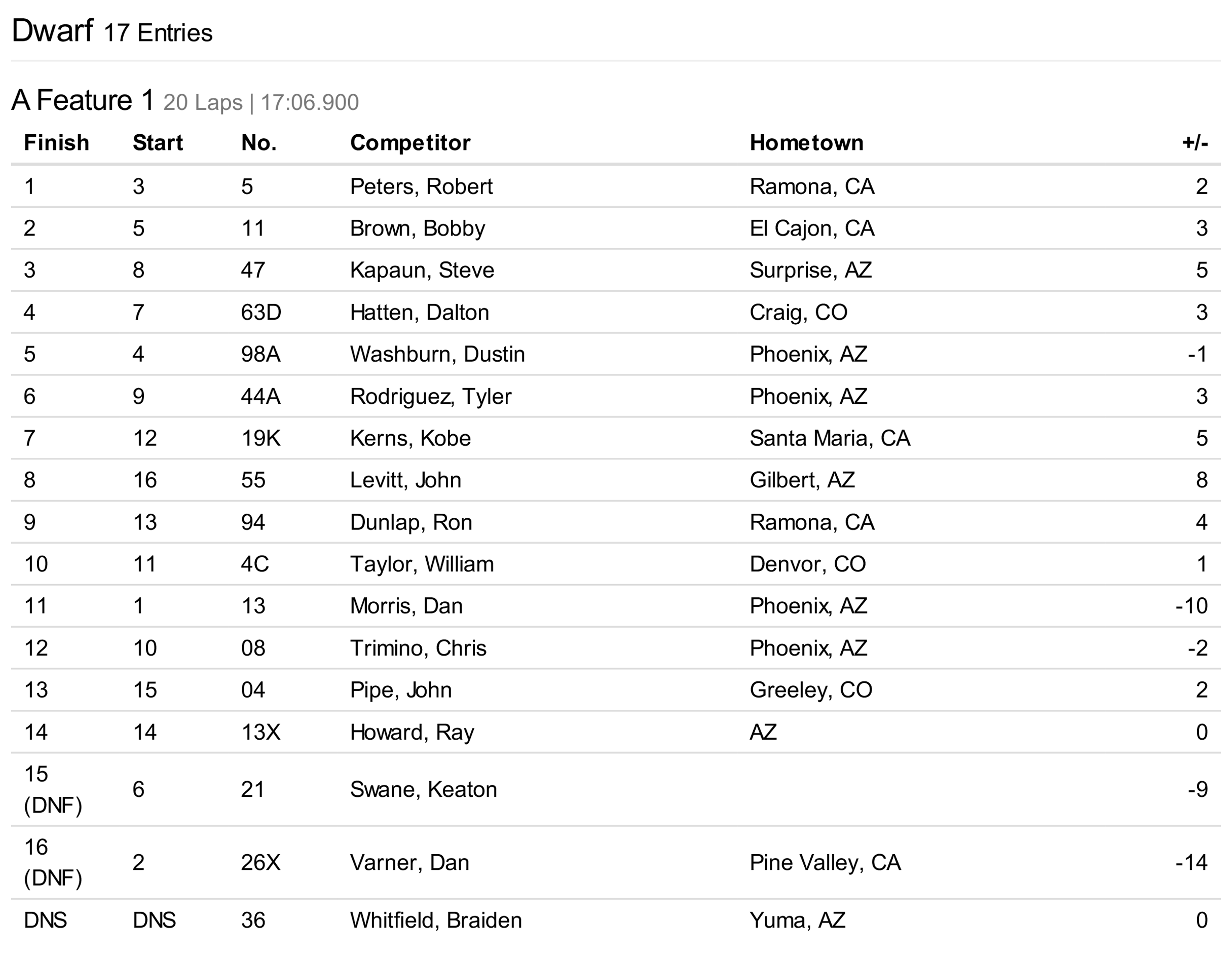Open the Morris, Dan entry
1232x959 pixels.
pos(406,606)
